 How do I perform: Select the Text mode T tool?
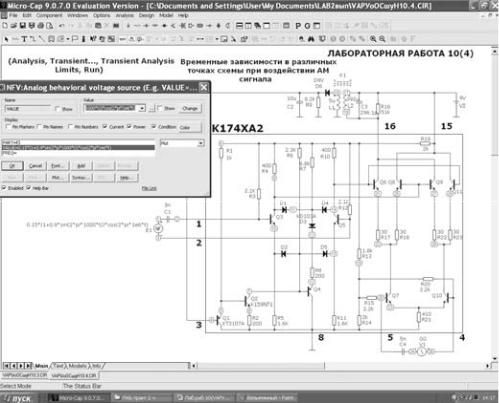(24, 39)
